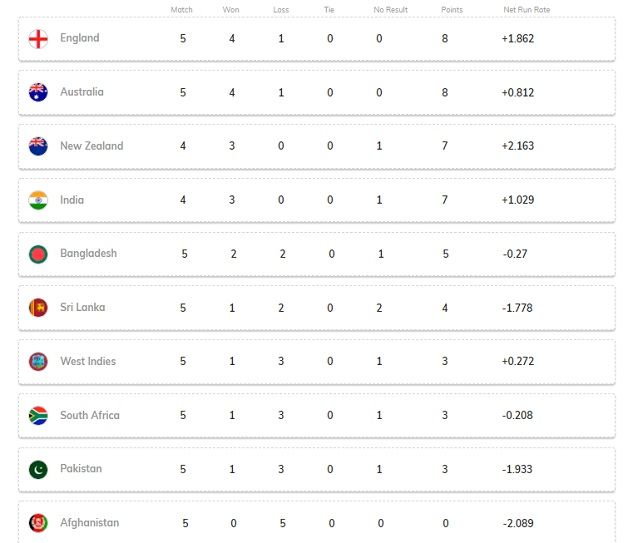Click the Won column header
The height and width of the screenshot is (543, 628).
pos(231,10)
